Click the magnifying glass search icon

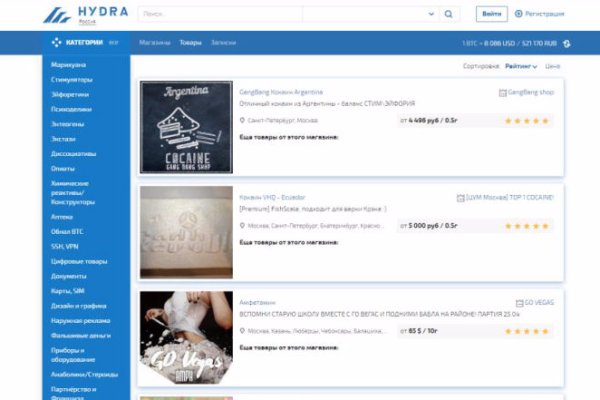(448, 14)
